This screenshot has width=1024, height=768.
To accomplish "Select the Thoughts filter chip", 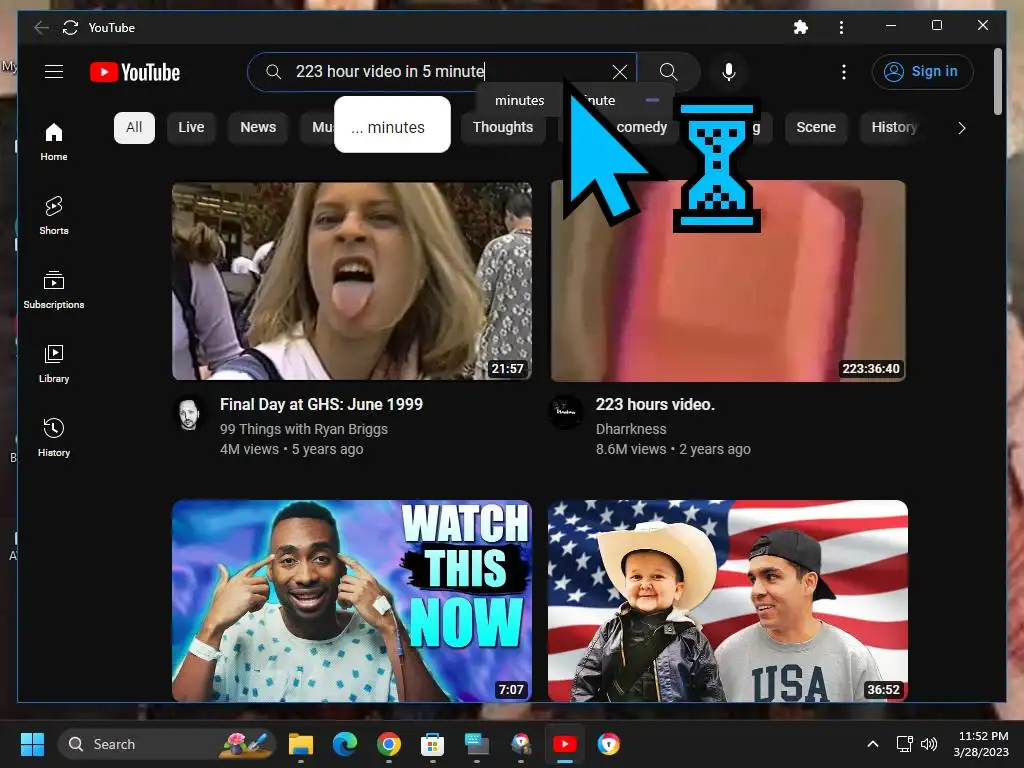I will tap(503, 127).
